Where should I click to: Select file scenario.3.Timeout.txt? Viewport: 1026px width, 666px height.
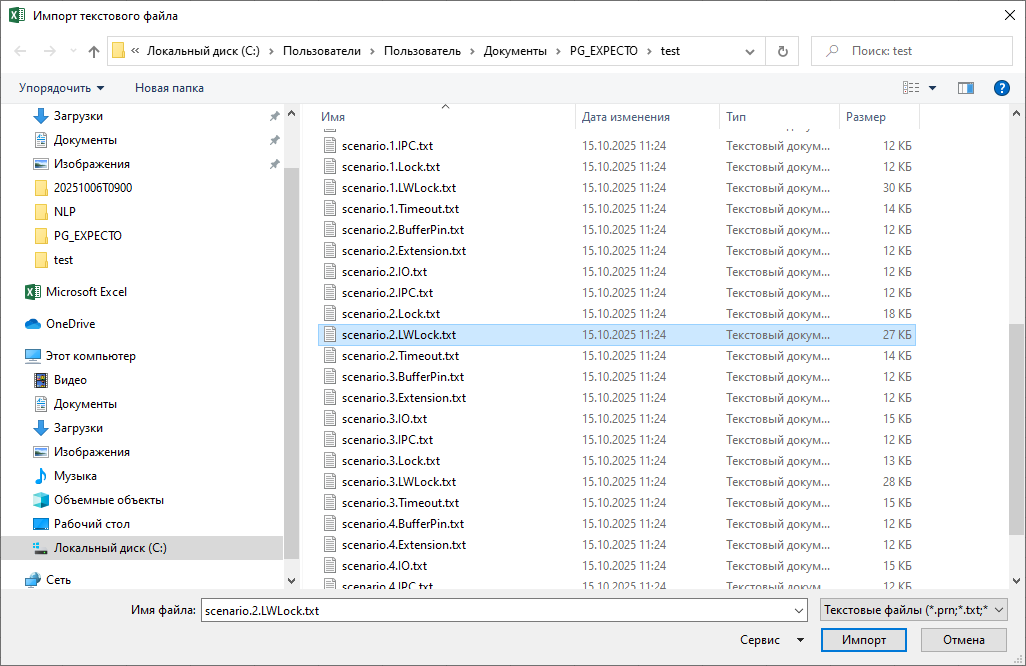(x=616, y=502)
